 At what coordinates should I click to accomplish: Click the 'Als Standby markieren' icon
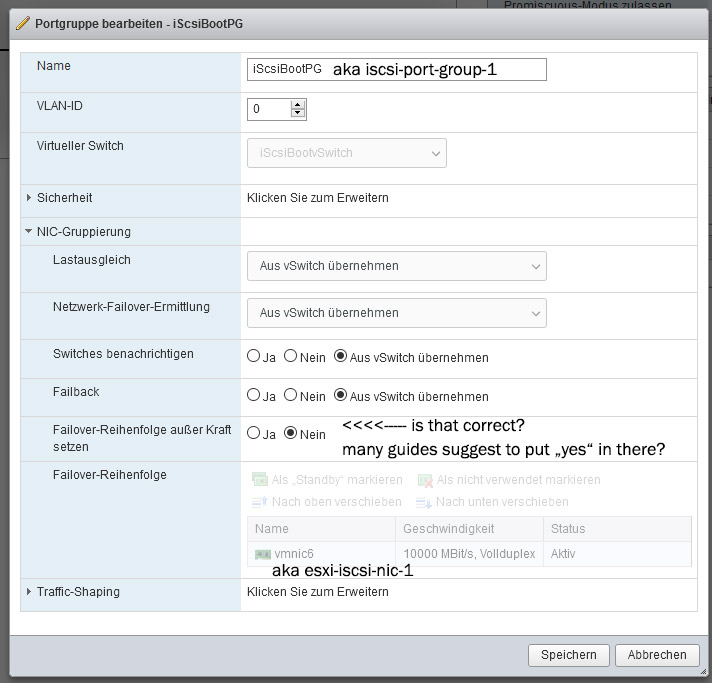coord(260,480)
